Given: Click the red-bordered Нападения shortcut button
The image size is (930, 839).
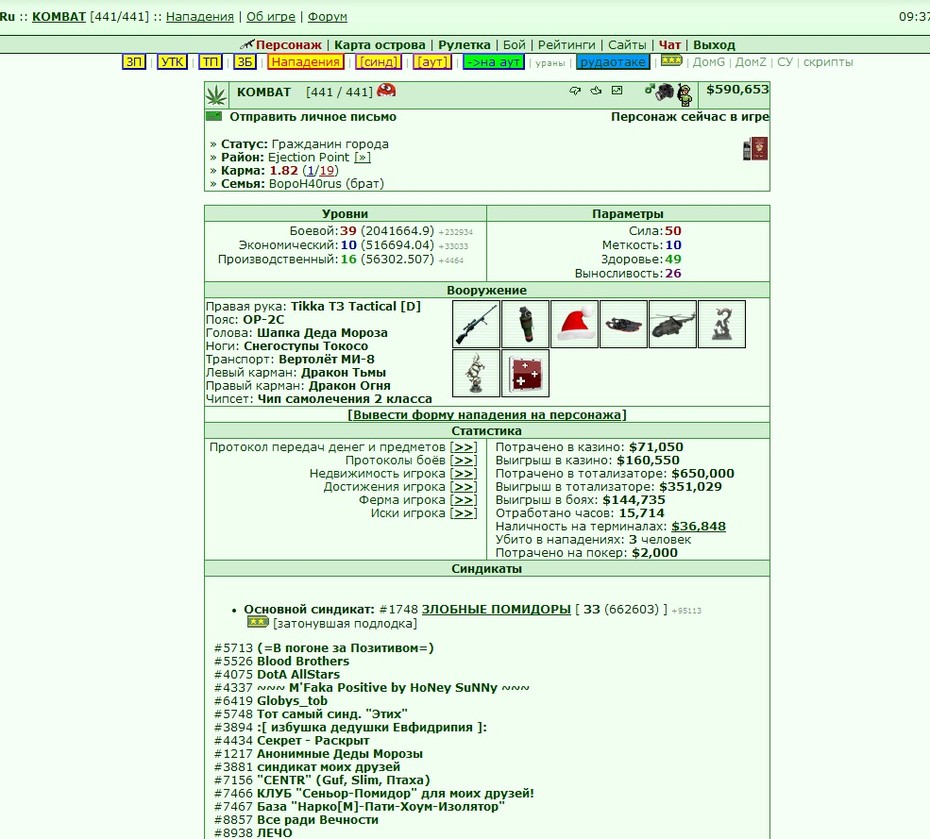Looking at the screenshot, I should [x=305, y=62].
